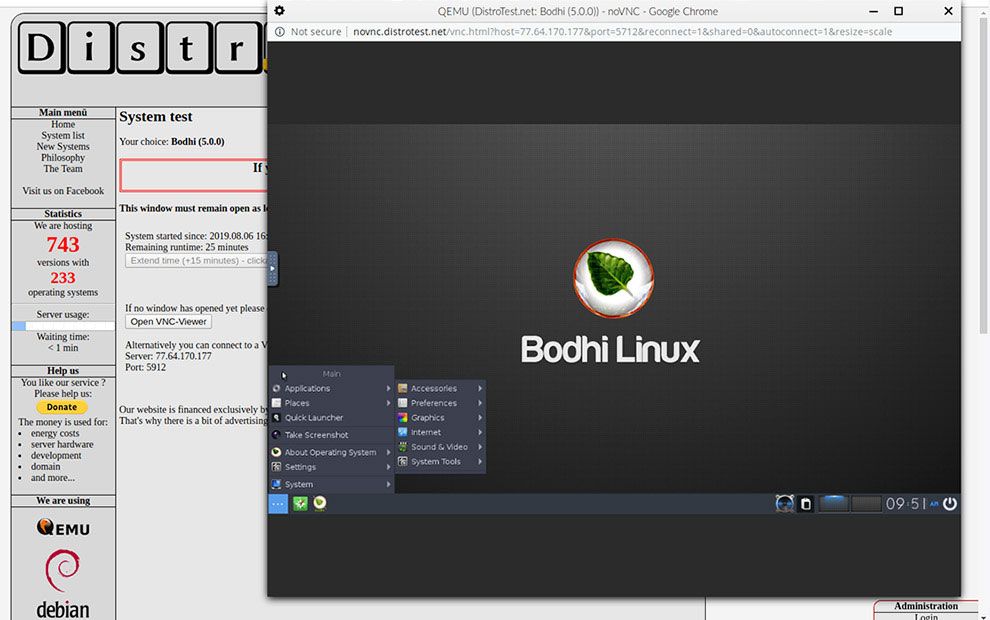Expand the Accessories submenu
The image size is (990, 620).
(441, 388)
